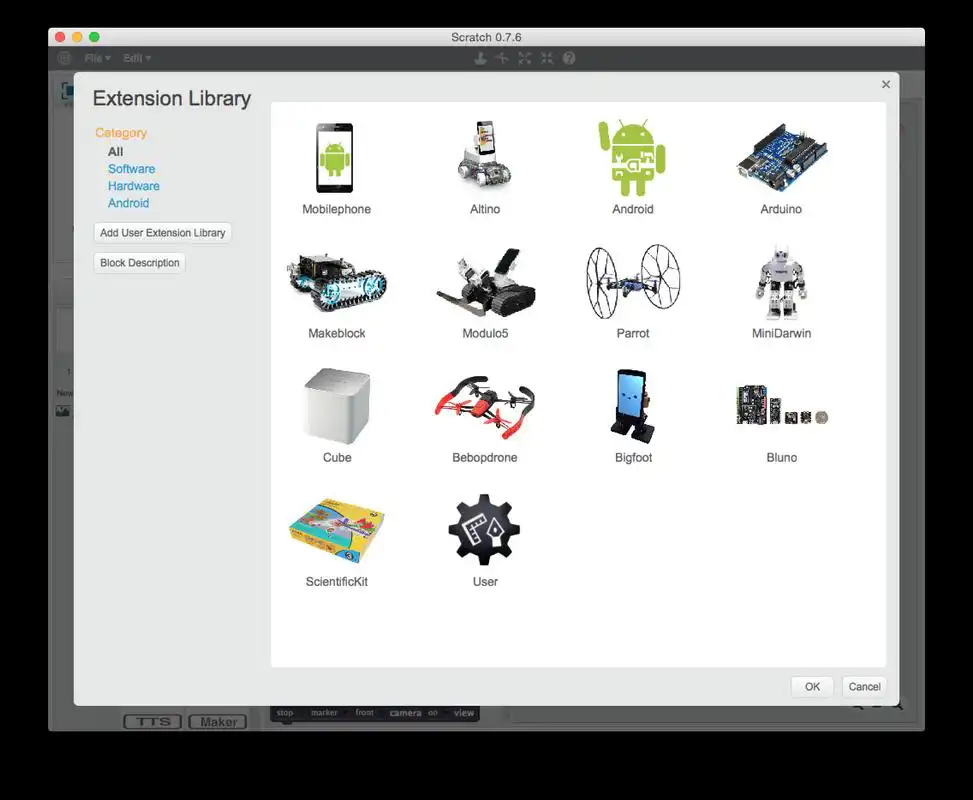Image resolution: width=973 pixels, height=800 pixels.
Task: Filter by Software category
Action: pyautogui.click(x=132, y=169)
